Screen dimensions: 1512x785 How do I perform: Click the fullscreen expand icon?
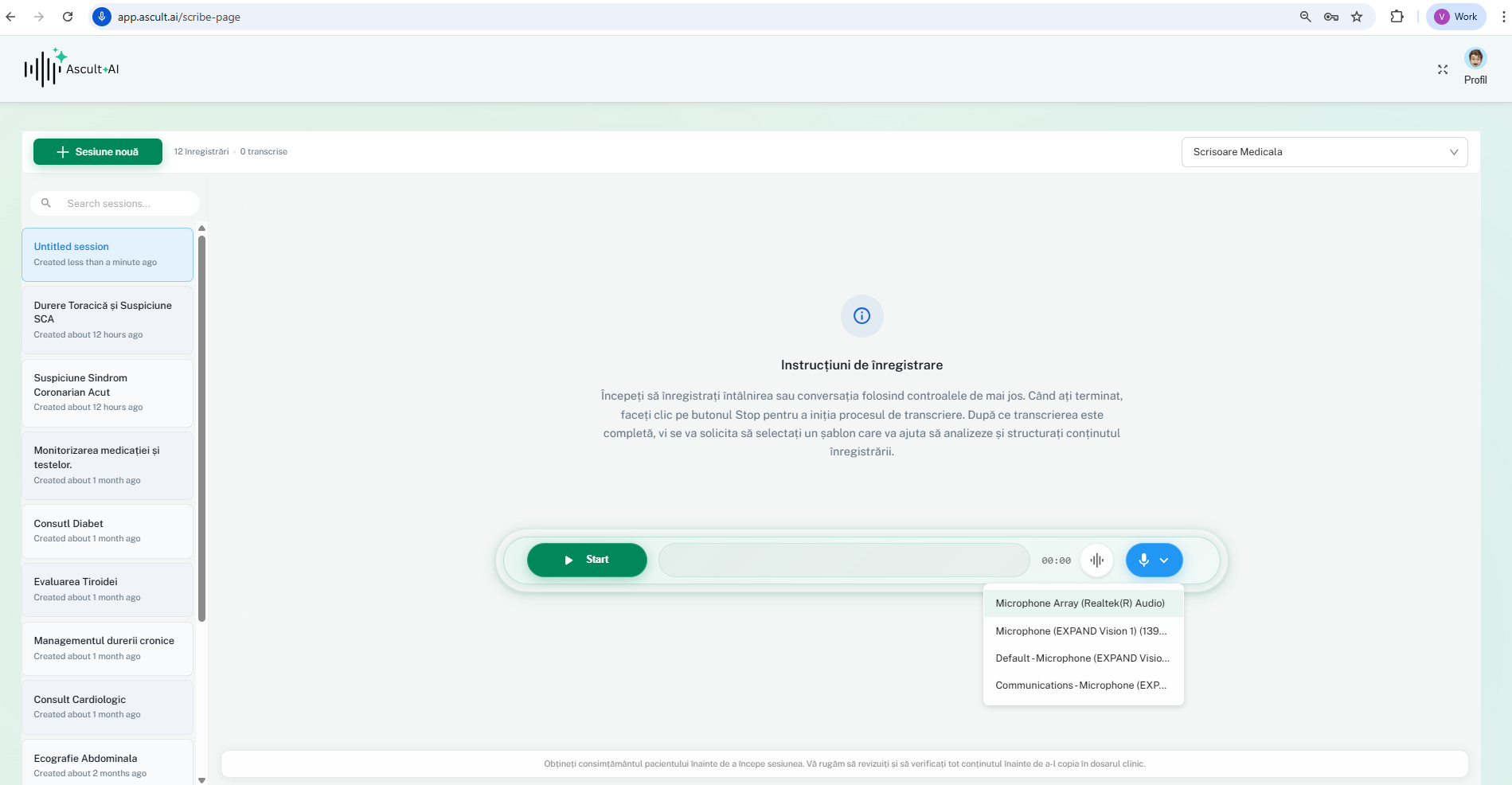coord(1442,70)
